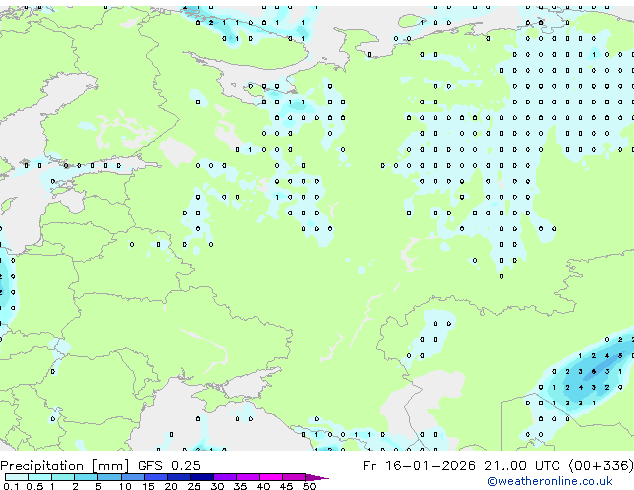Select the 40–45 mm magenta legend swatch

[271, 477]
